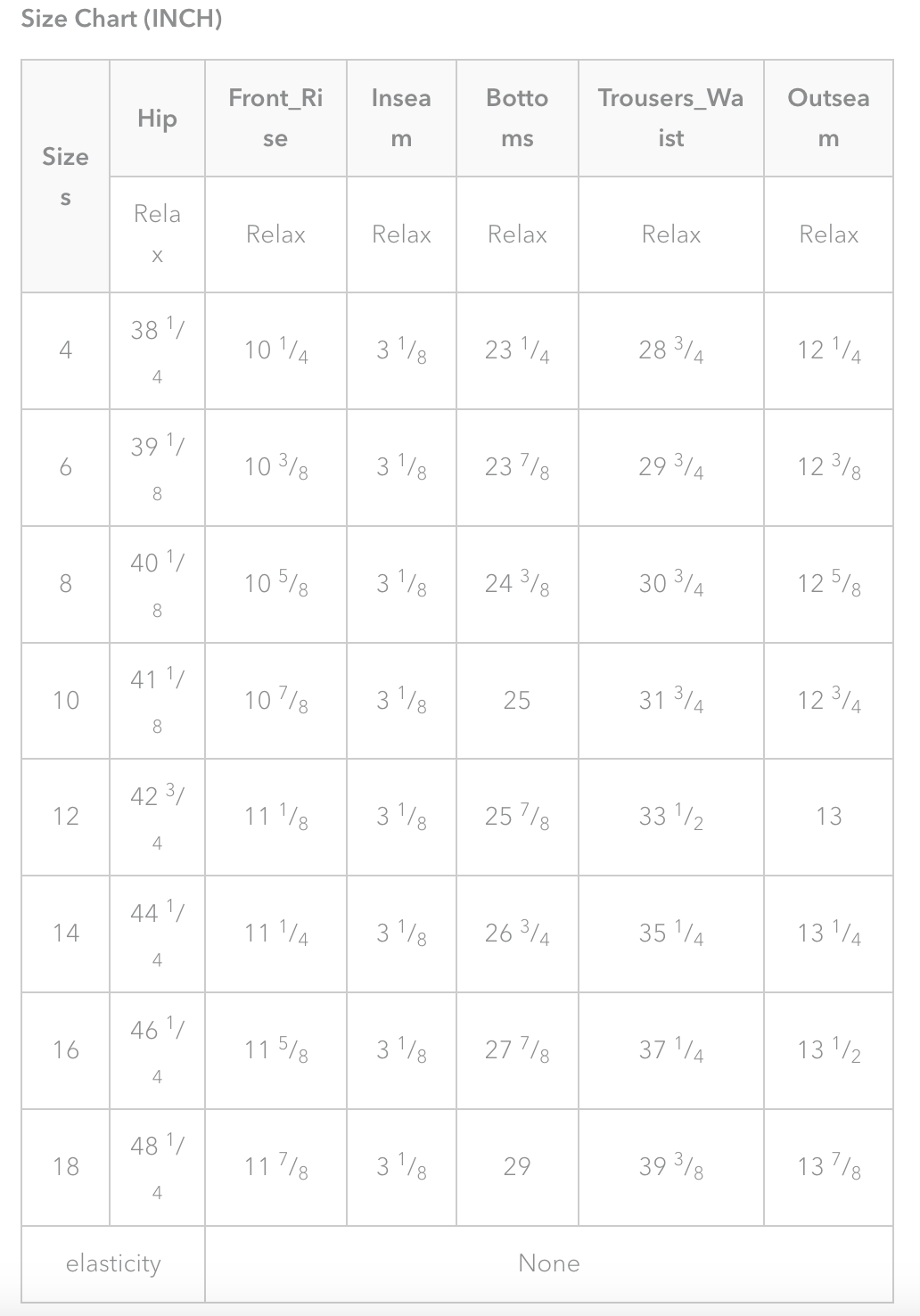Click the elasticity row label
The image size is (920, 1316).
(113, 1263)
